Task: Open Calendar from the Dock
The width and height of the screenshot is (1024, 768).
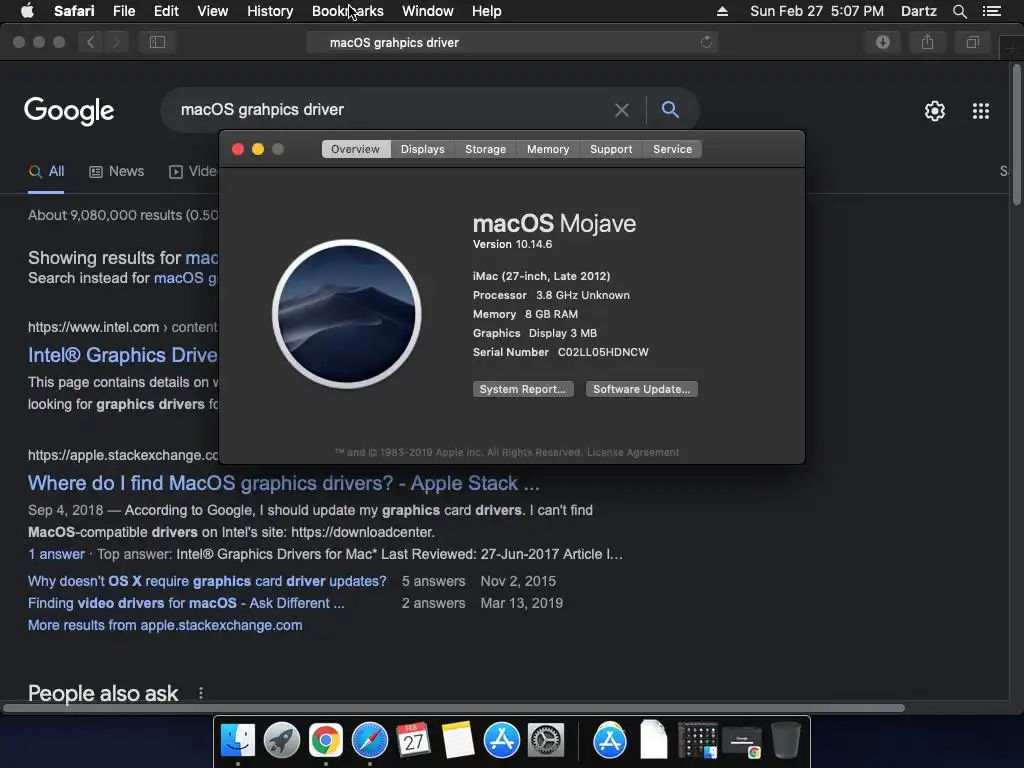Action: pos(413,740)
